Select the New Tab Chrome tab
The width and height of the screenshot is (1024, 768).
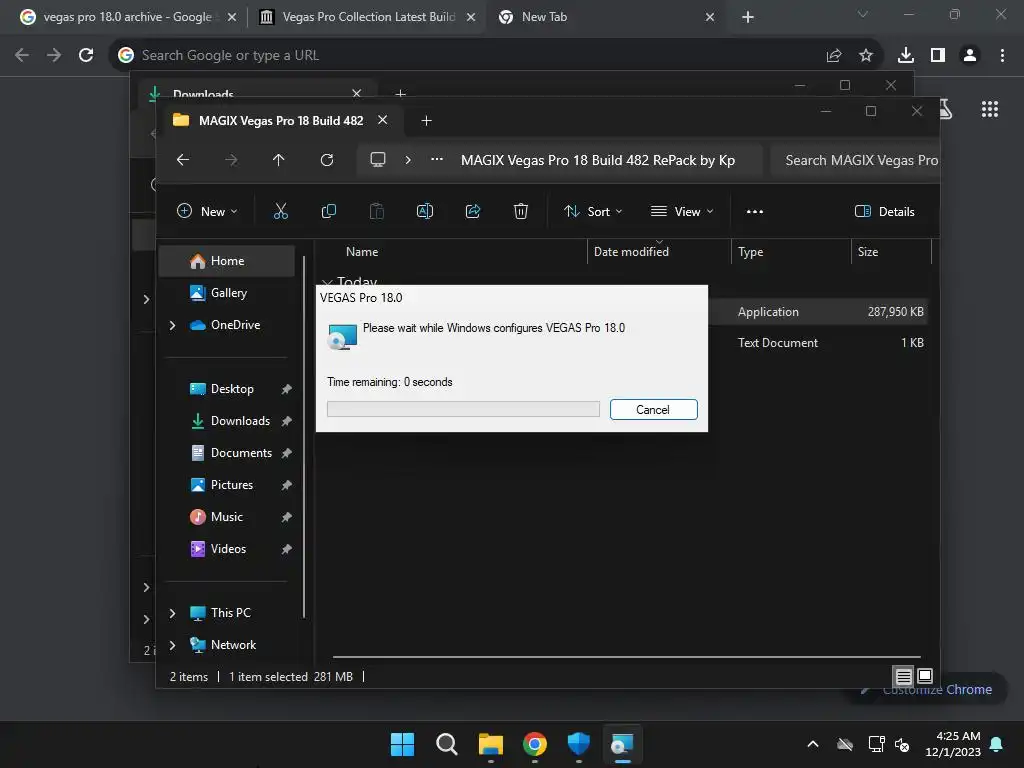(x=606, y=17)
